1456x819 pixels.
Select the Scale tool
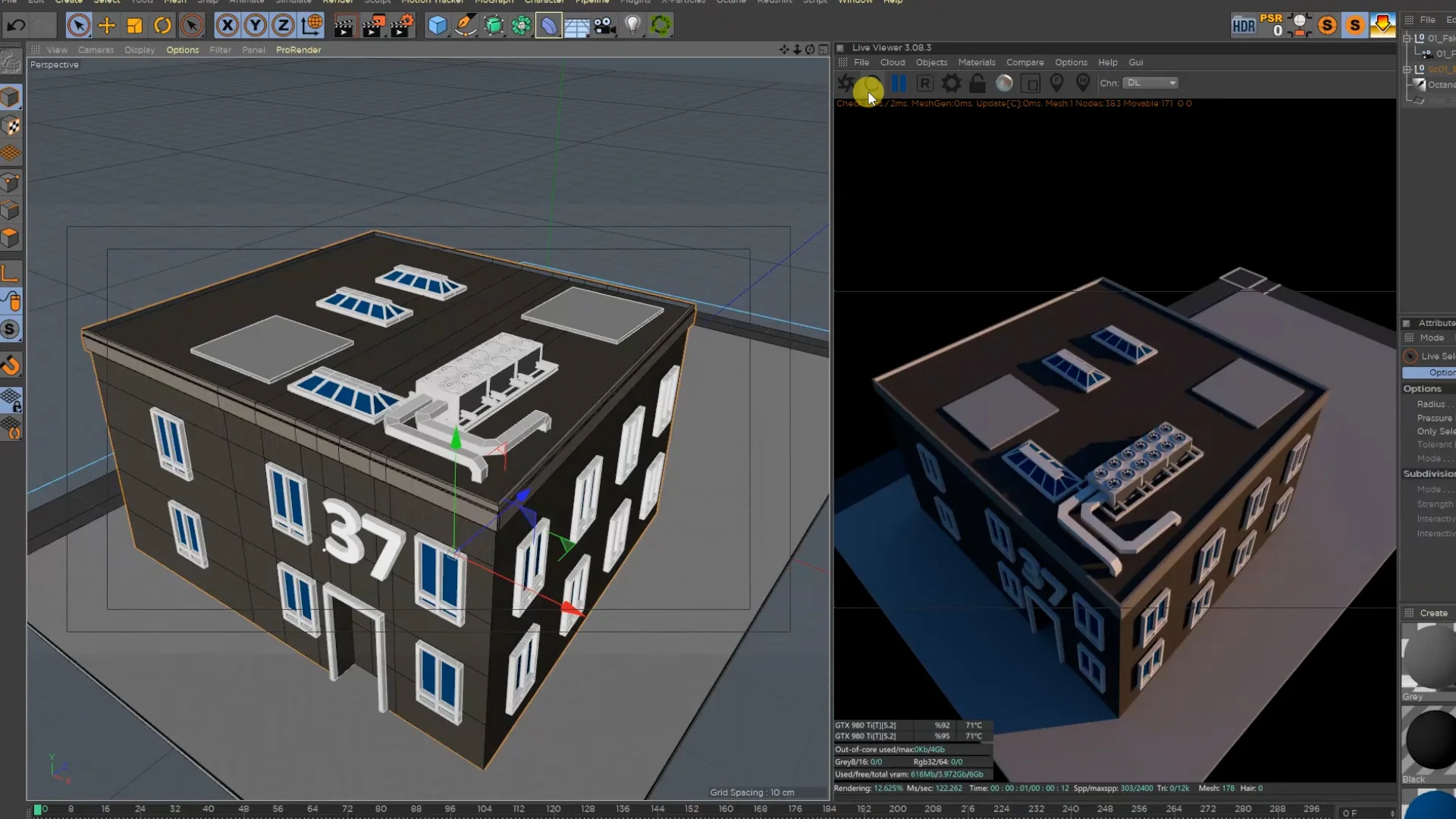click(134, 25)
